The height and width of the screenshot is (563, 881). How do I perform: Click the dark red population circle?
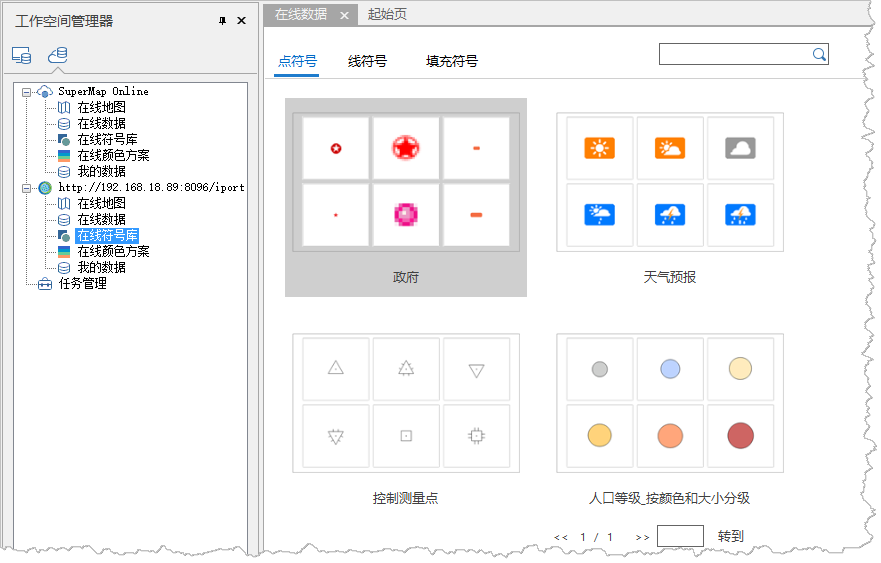pyautogui.click(x=740, y=435)
